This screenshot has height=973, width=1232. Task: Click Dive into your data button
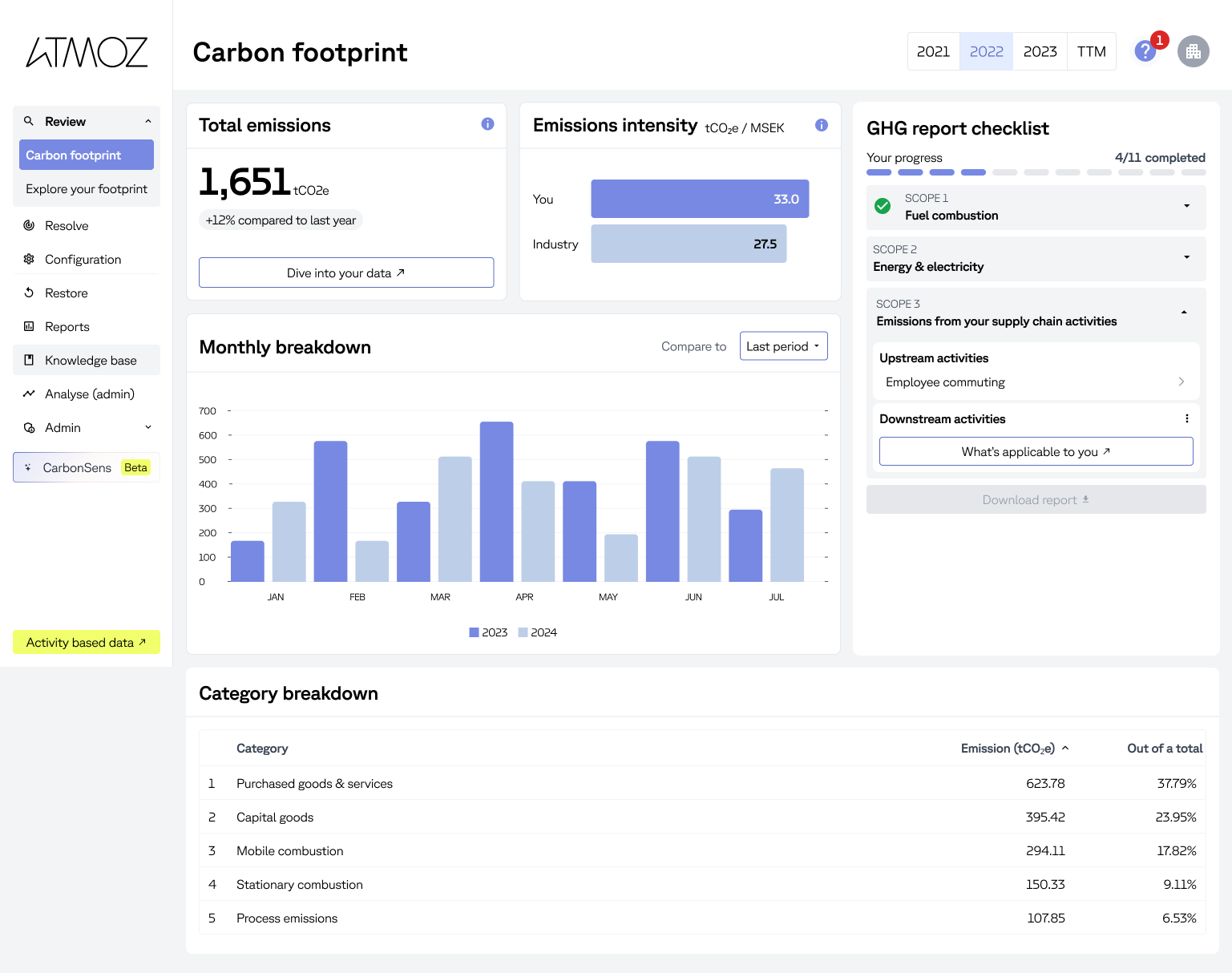point(345,273)
